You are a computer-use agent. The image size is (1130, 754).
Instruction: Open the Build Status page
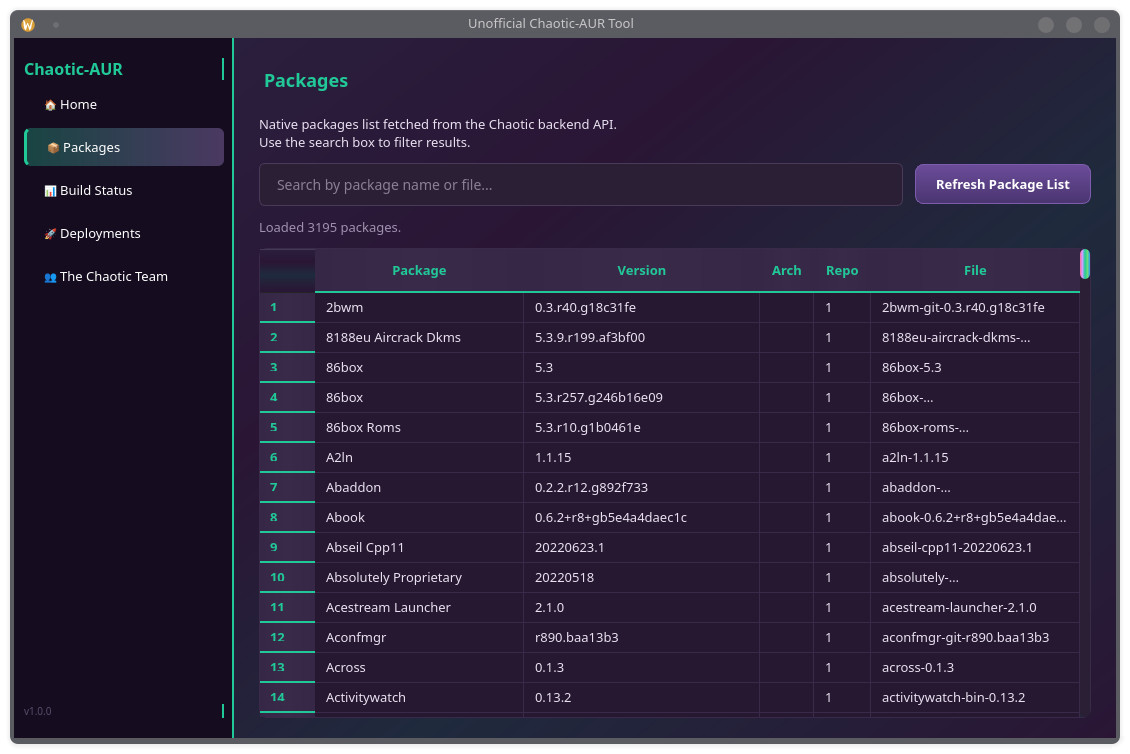click(x=96, y=191)
